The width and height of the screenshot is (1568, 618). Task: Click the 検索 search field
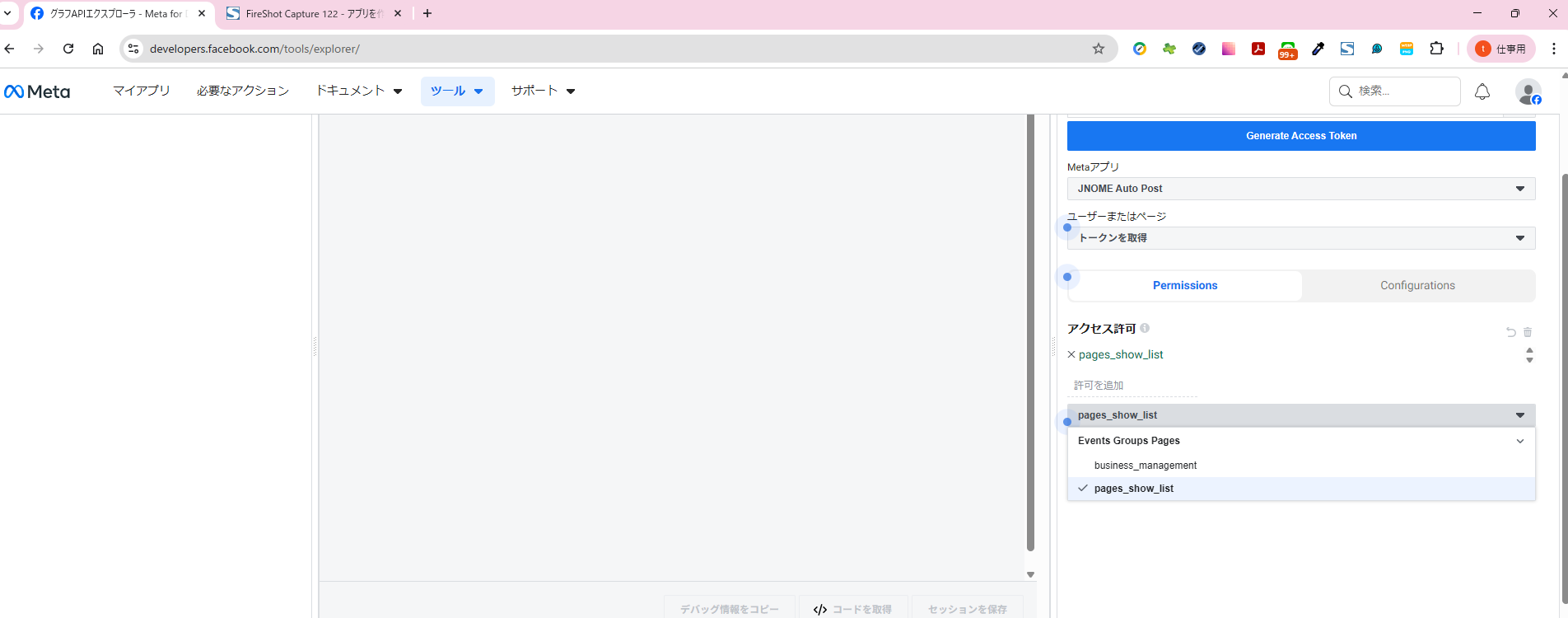pos(1395,91)
